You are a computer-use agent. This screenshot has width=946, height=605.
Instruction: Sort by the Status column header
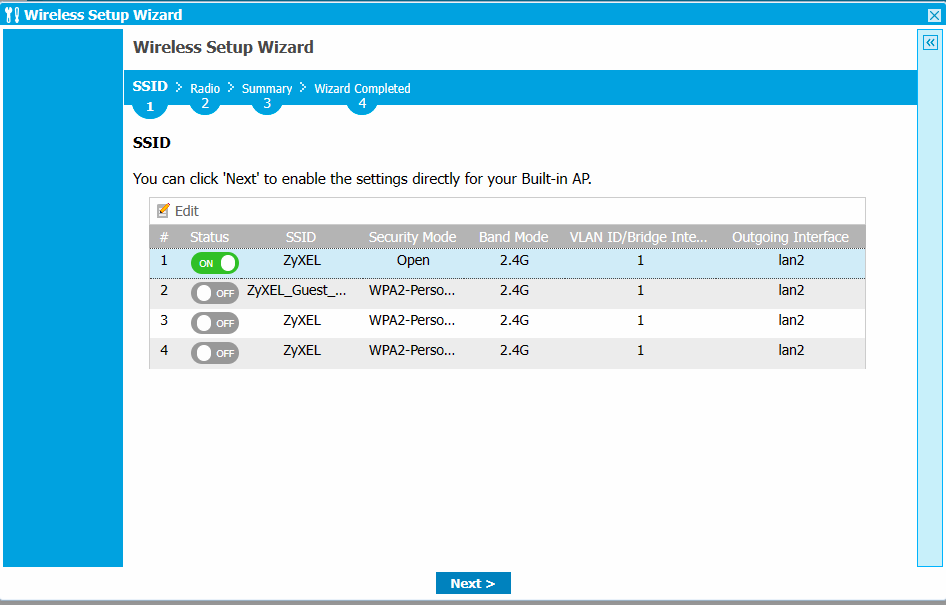click(209, 237)
